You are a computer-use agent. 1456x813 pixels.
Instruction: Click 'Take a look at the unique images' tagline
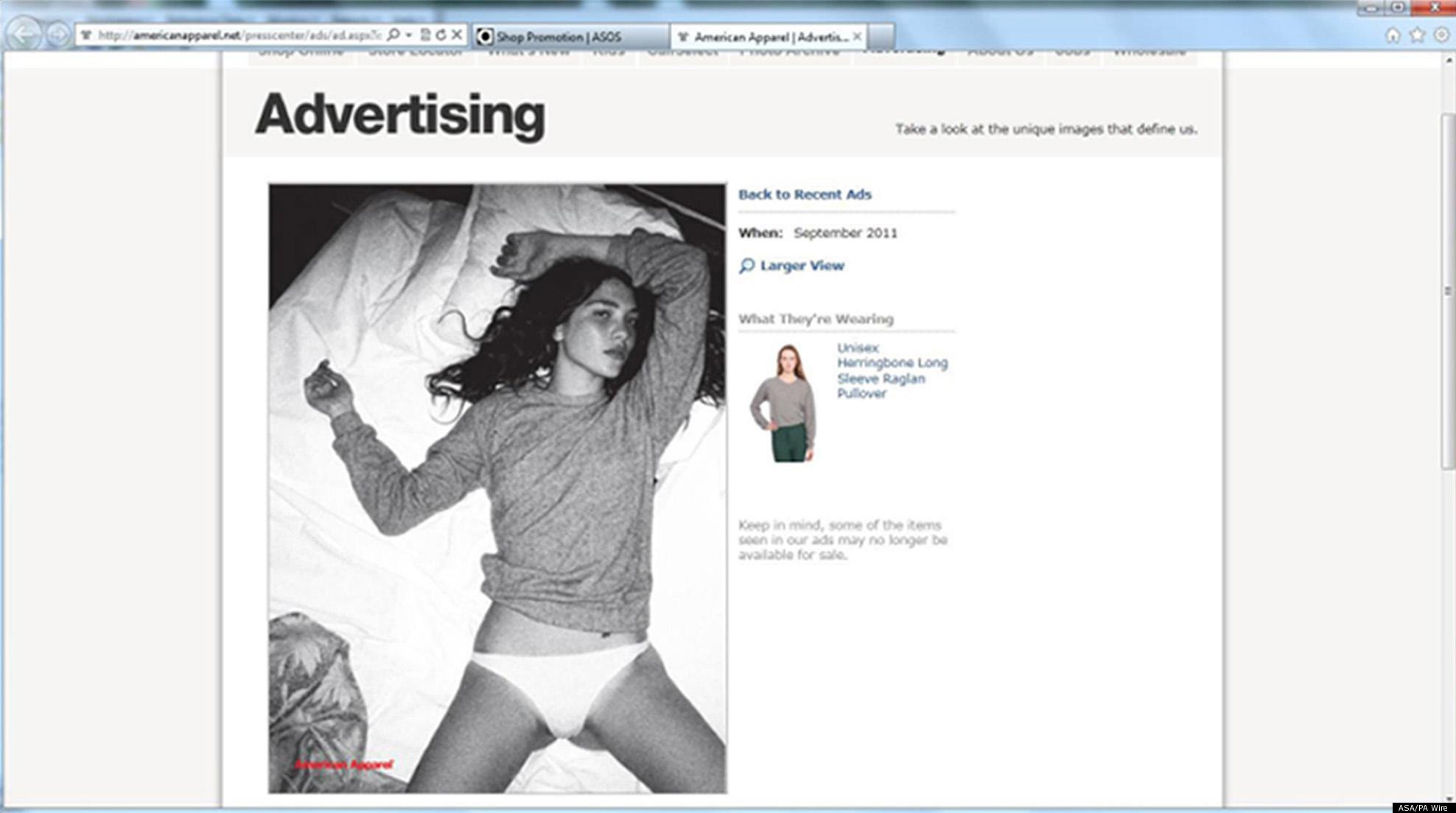point(1046,129)
